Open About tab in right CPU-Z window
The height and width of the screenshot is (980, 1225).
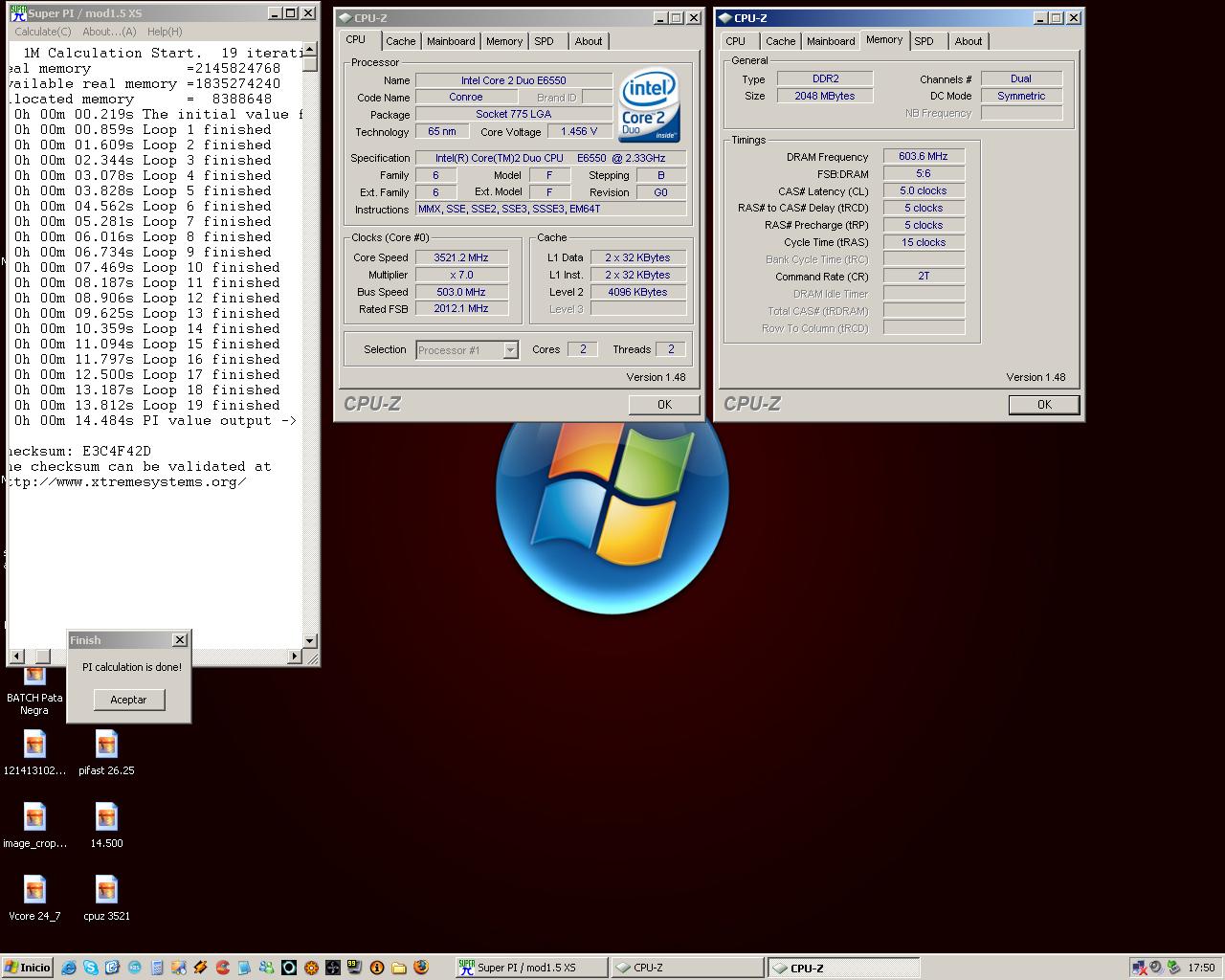point(969,41)
